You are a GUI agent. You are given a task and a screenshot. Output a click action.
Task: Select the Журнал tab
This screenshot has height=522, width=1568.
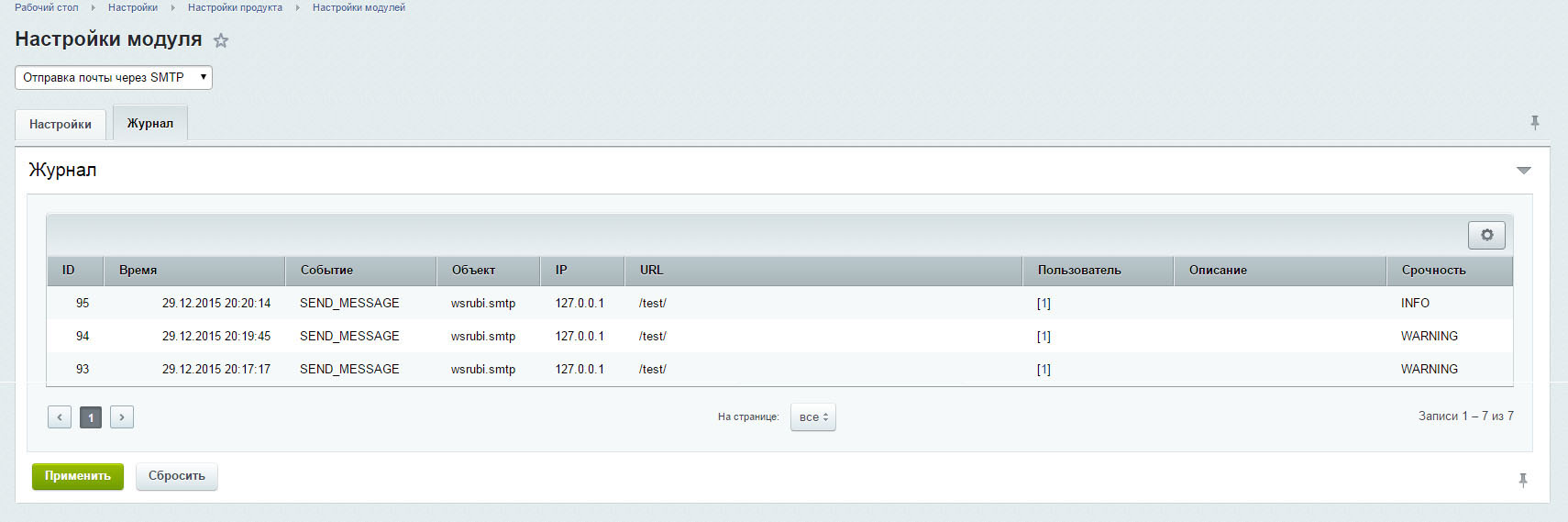click(x=150, y=123)
